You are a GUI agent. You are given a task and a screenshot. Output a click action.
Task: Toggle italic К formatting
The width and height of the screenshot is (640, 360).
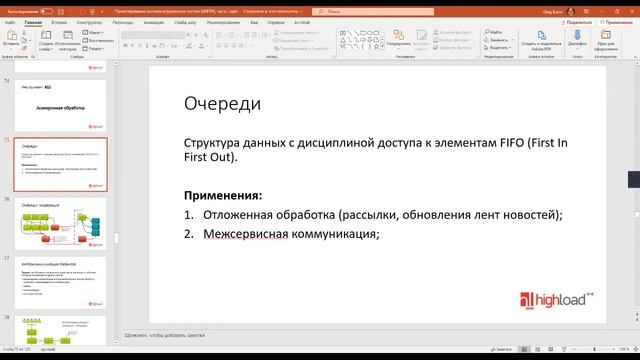coord(132,46)
